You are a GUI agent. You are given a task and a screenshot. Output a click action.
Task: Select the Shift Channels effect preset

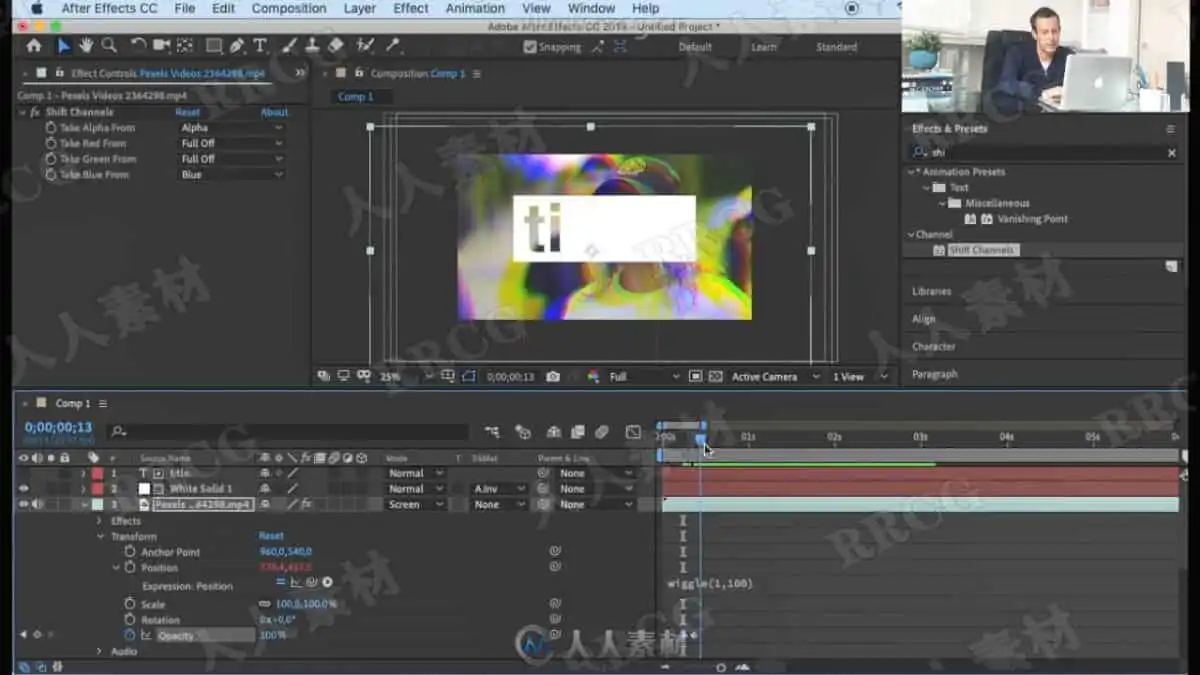click(x=981, y=250)
